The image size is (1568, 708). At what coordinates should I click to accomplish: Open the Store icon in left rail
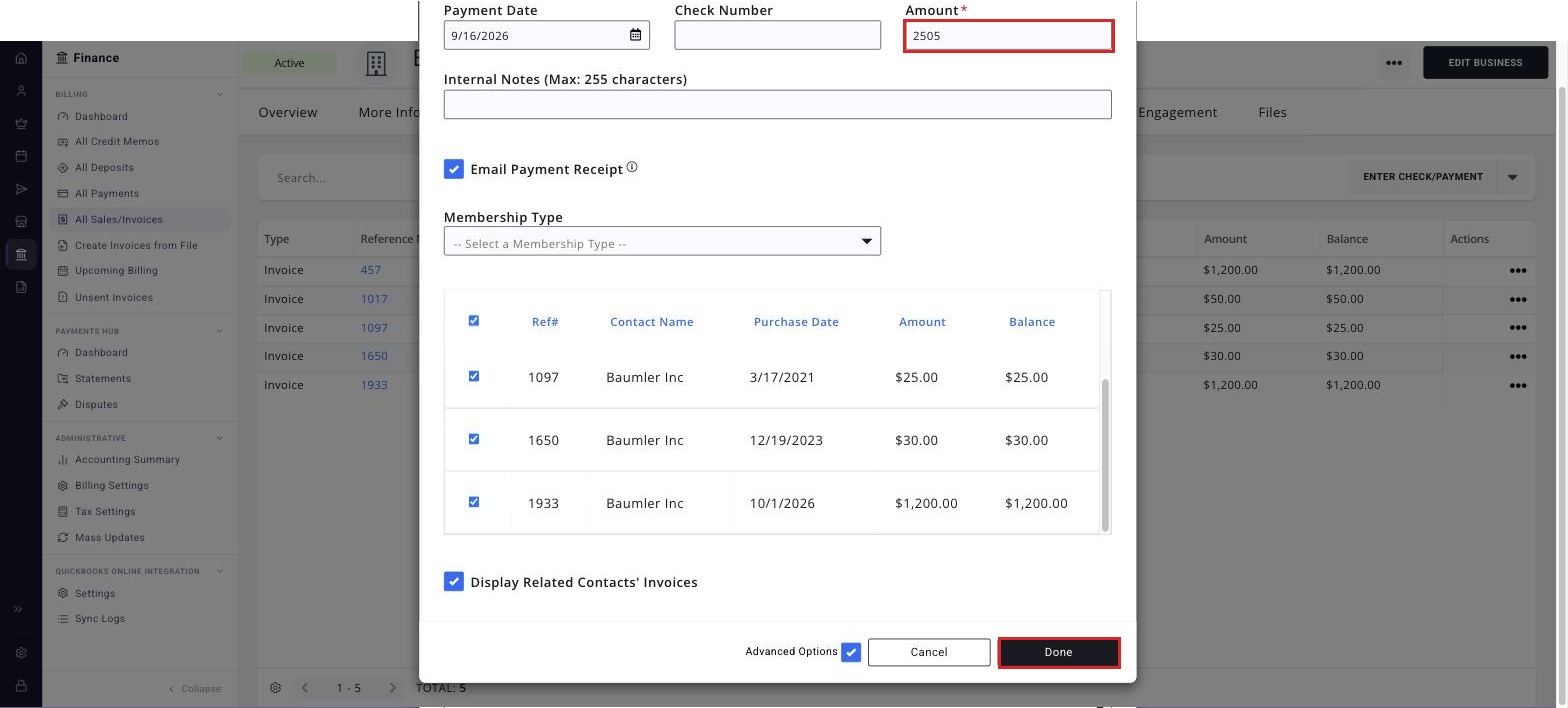[x=21, y=221]
